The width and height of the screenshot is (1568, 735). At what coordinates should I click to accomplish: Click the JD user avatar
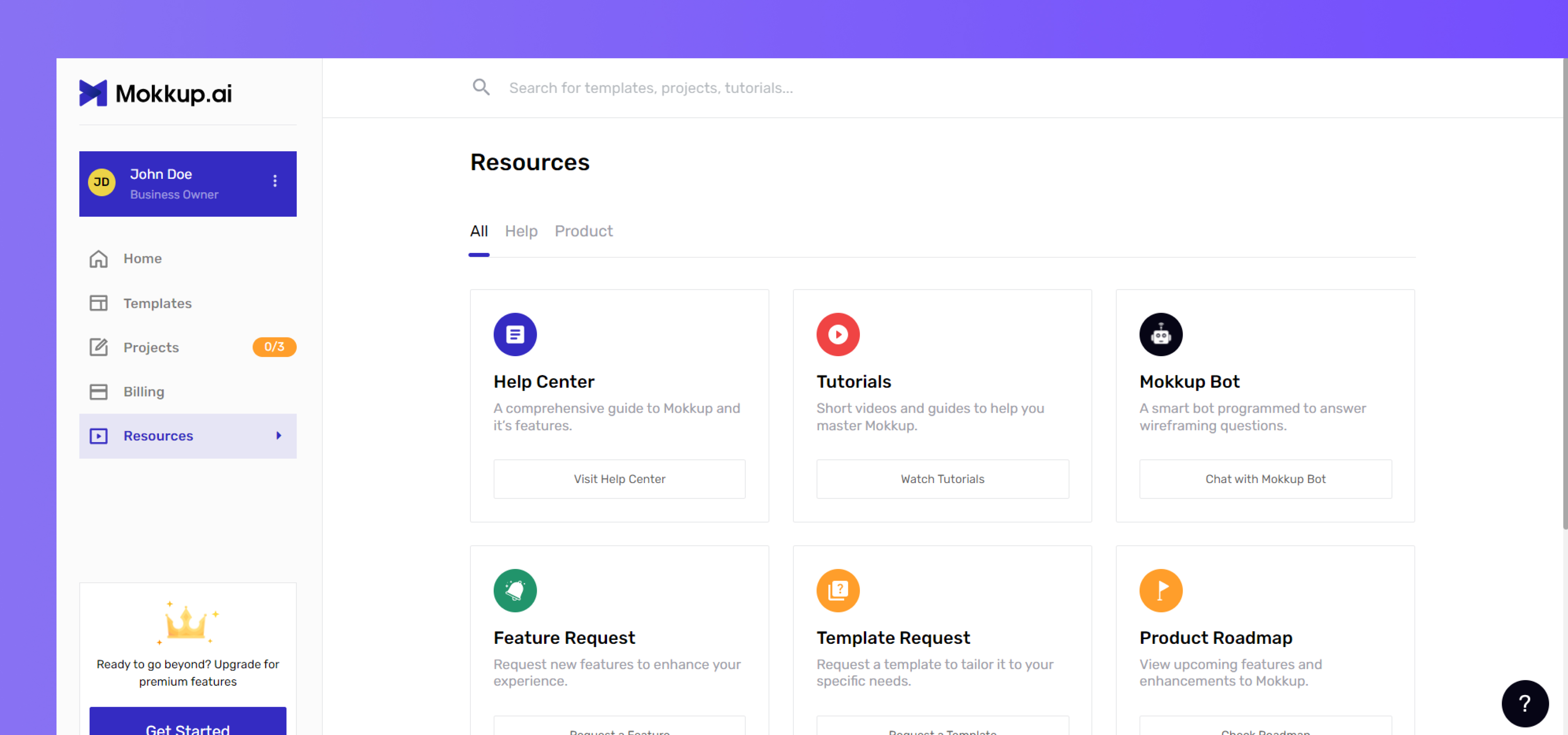pyautogui.click(x=102, y=183)
